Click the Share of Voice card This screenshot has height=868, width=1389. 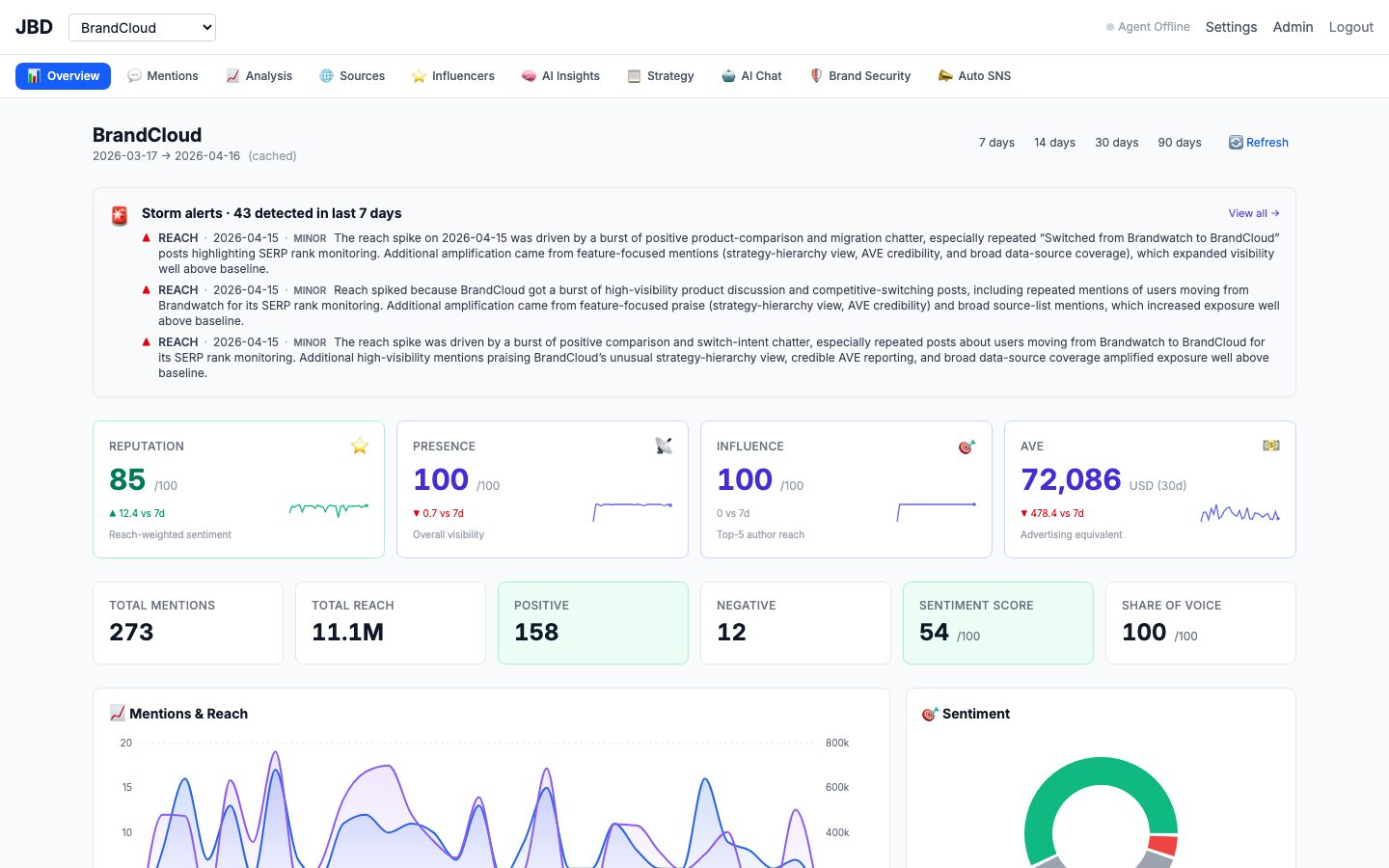pos(1201,623)
